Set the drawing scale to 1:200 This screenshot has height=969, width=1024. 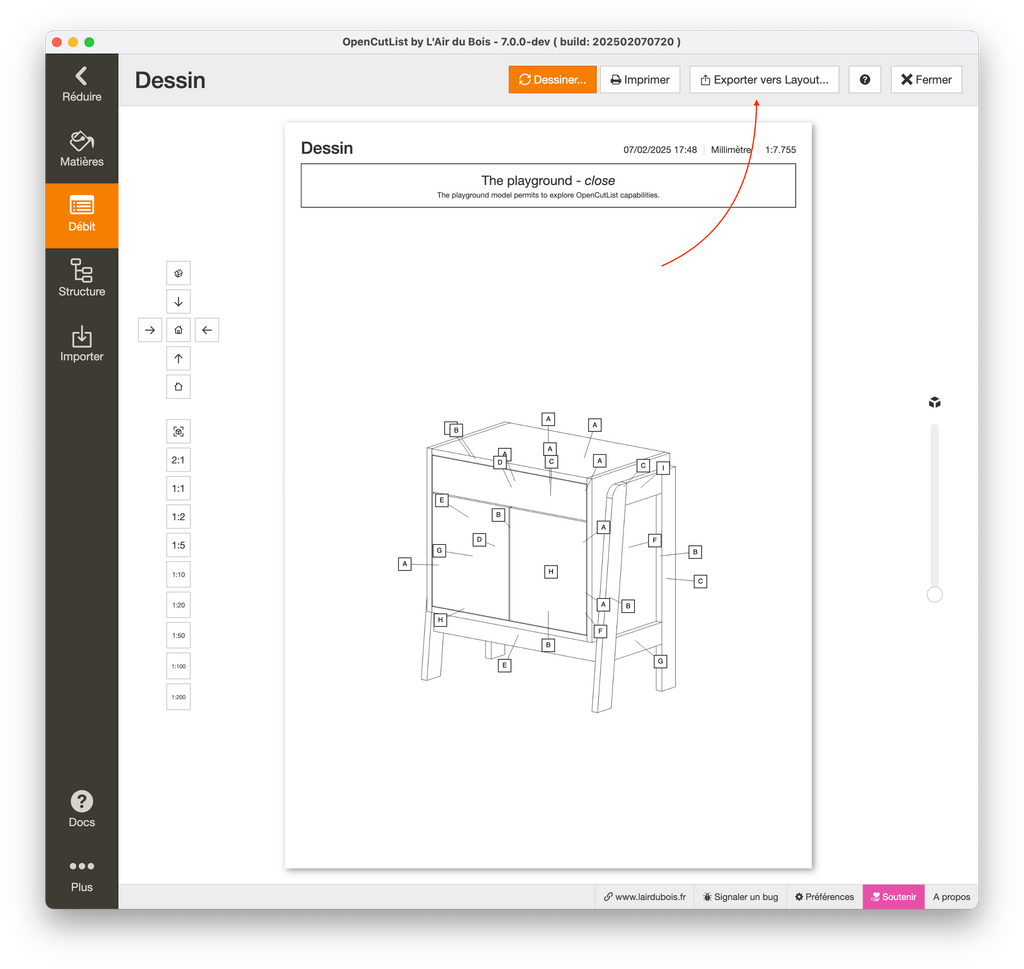point(178,697)
